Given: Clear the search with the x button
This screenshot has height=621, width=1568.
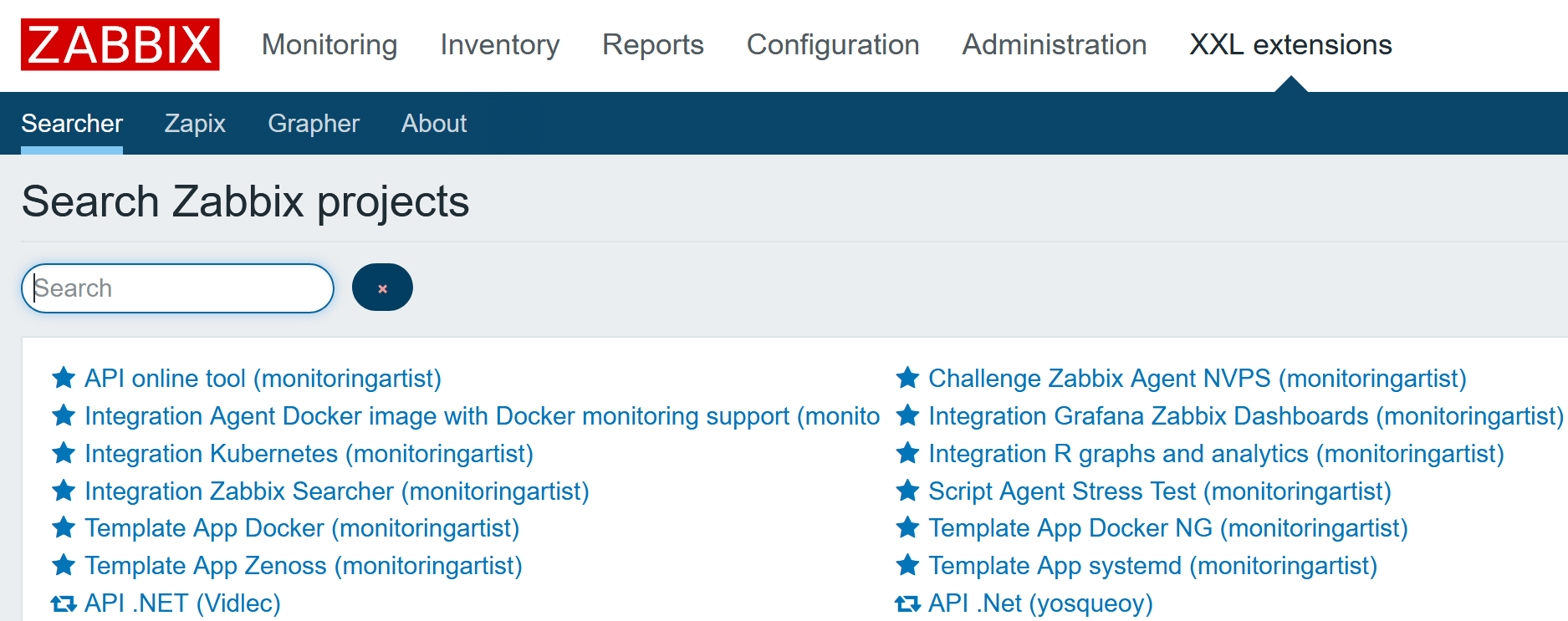Looking at the screenshot, I should 382,288.
